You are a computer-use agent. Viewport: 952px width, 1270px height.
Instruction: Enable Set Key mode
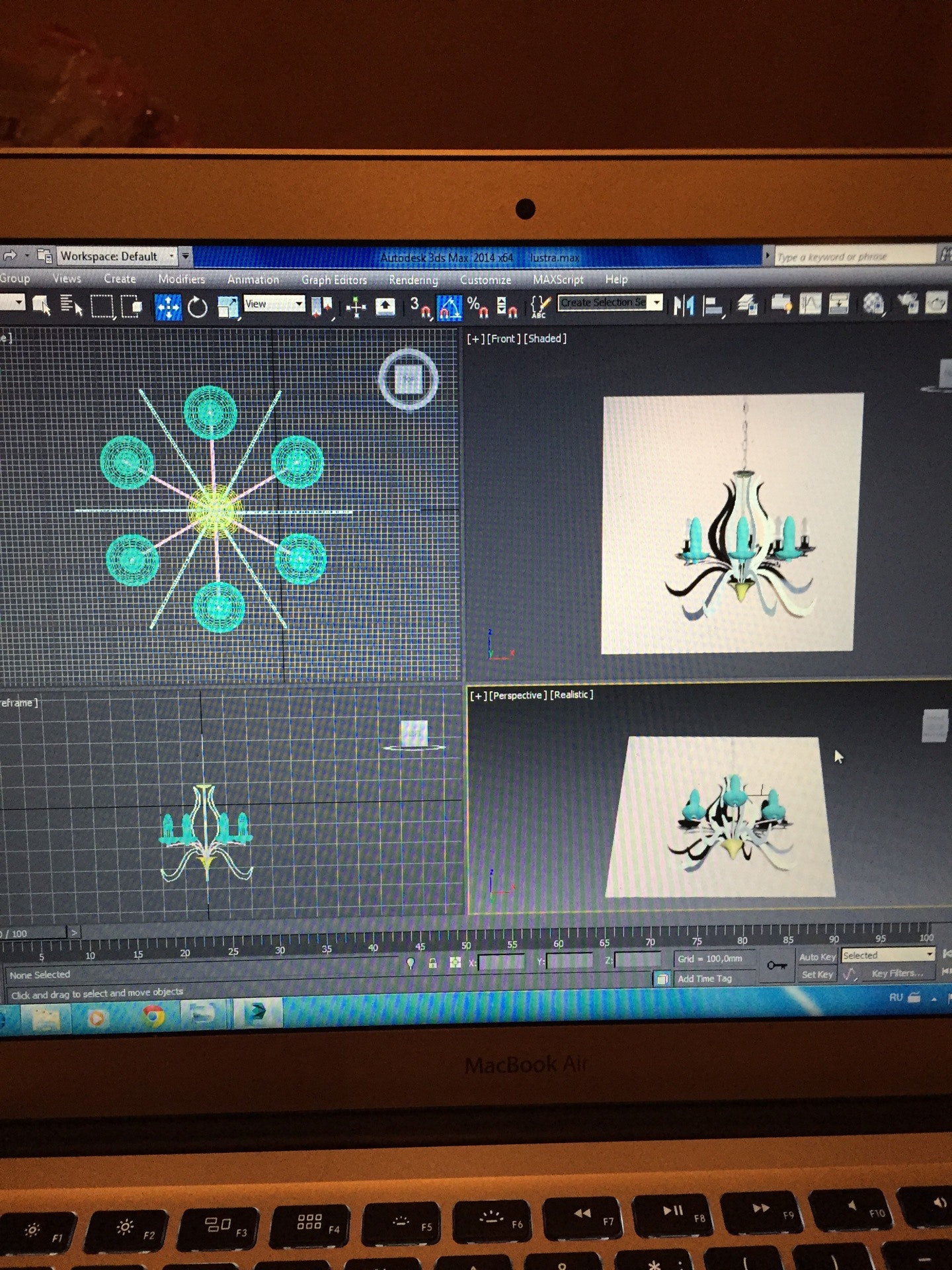(817, 974)
